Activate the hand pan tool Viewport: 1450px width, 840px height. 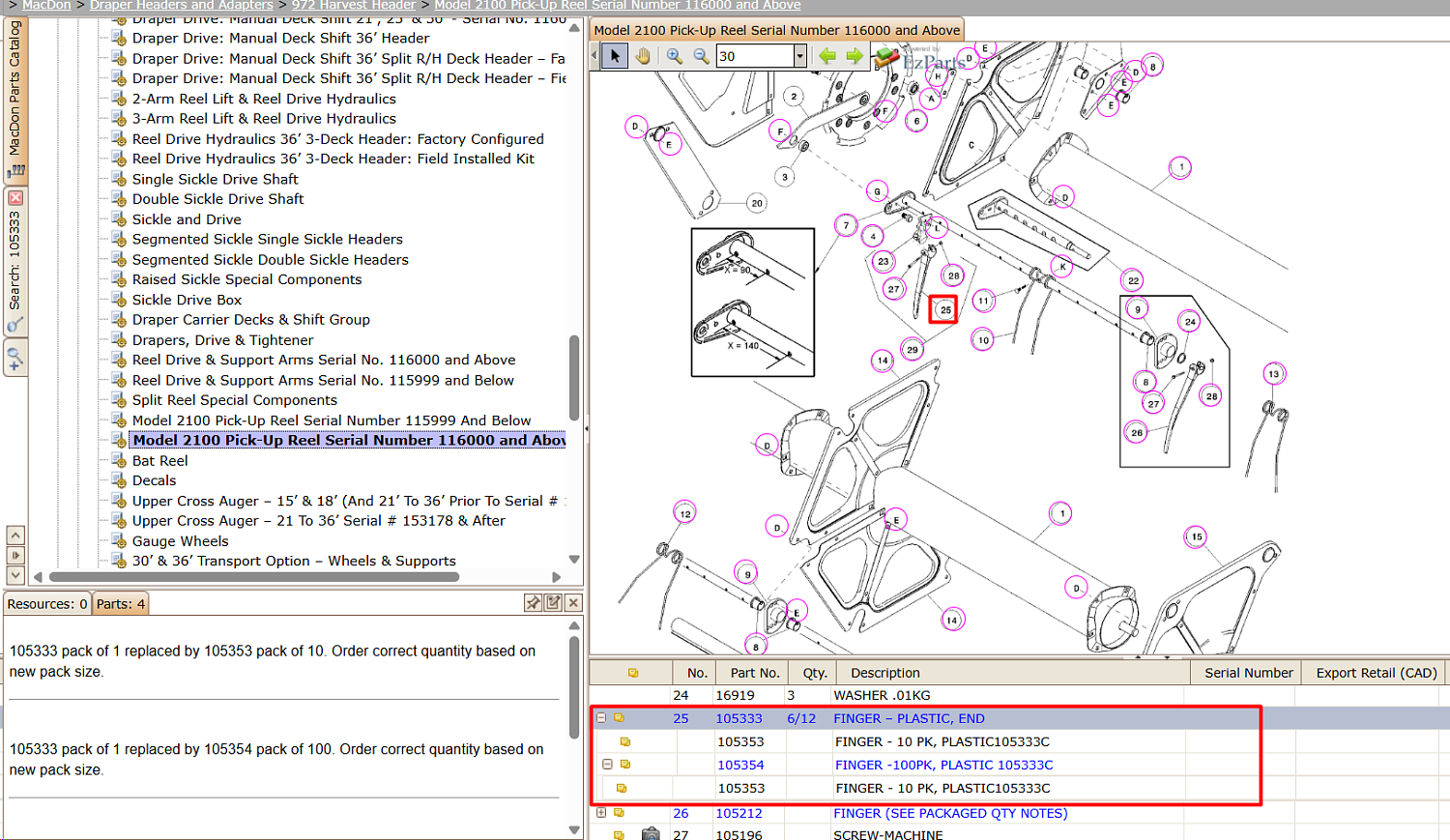(643, 56)
